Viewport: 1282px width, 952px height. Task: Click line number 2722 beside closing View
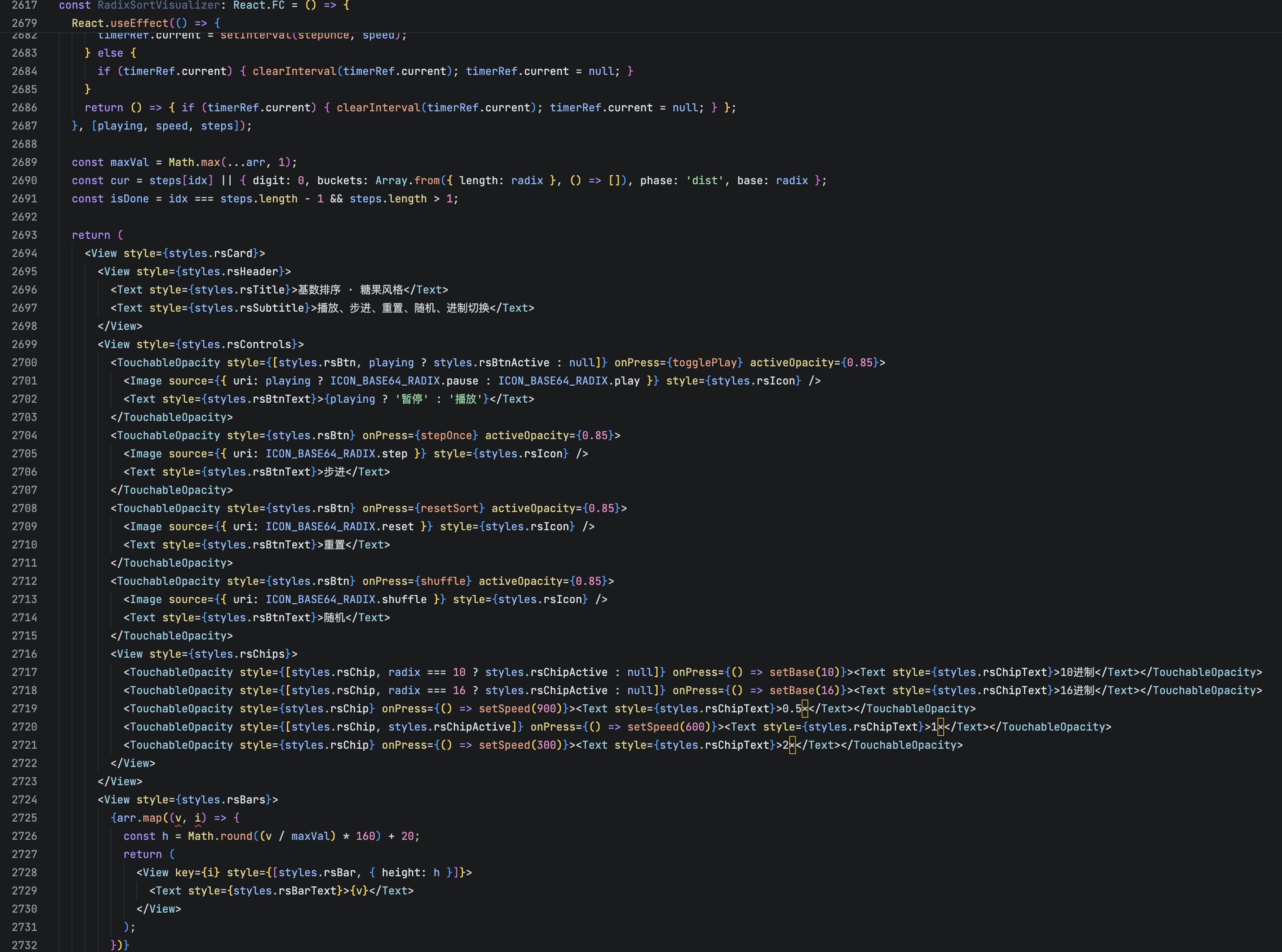(x=24, y=764)
